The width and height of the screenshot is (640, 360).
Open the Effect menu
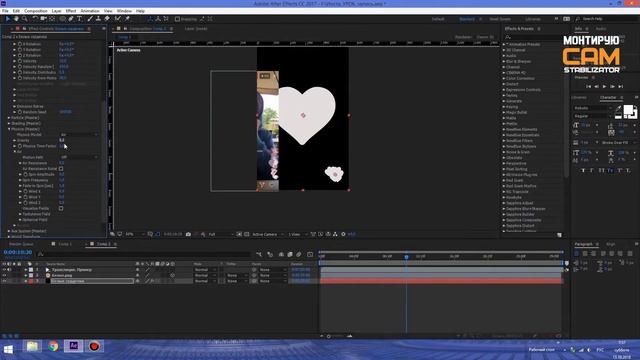tap(71, 11)
